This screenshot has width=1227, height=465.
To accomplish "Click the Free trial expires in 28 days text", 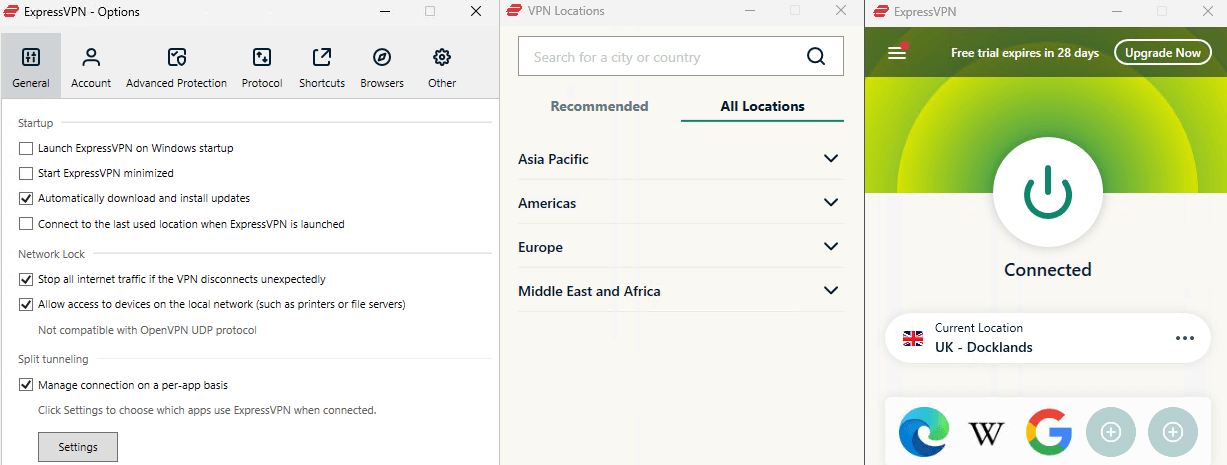I will point(1025,53).
